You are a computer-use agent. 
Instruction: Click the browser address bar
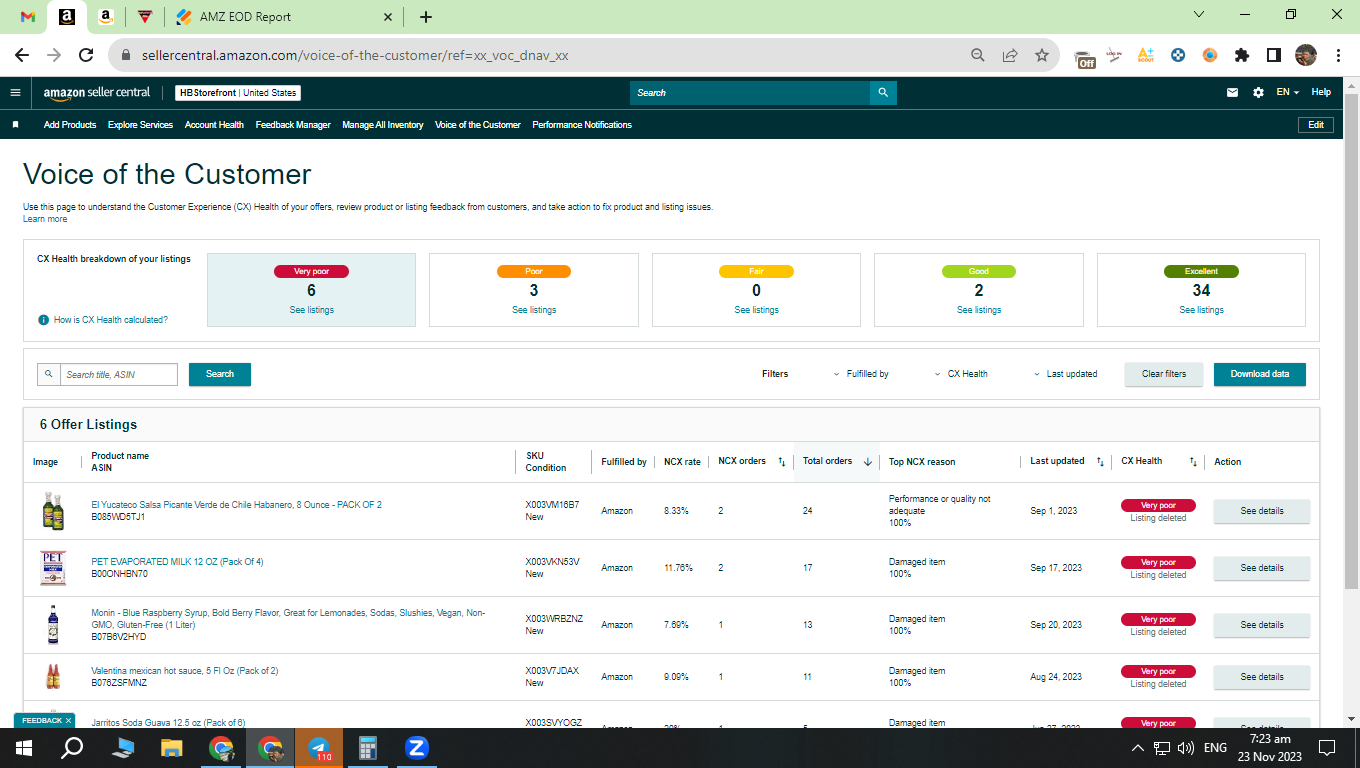tap(540, 55)
